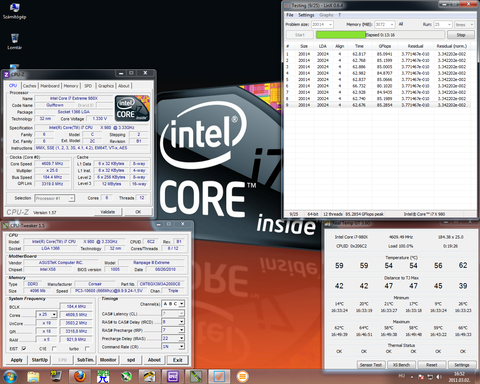
Task: Click OK in the CPU-Z window
Action: coord(138,212)
